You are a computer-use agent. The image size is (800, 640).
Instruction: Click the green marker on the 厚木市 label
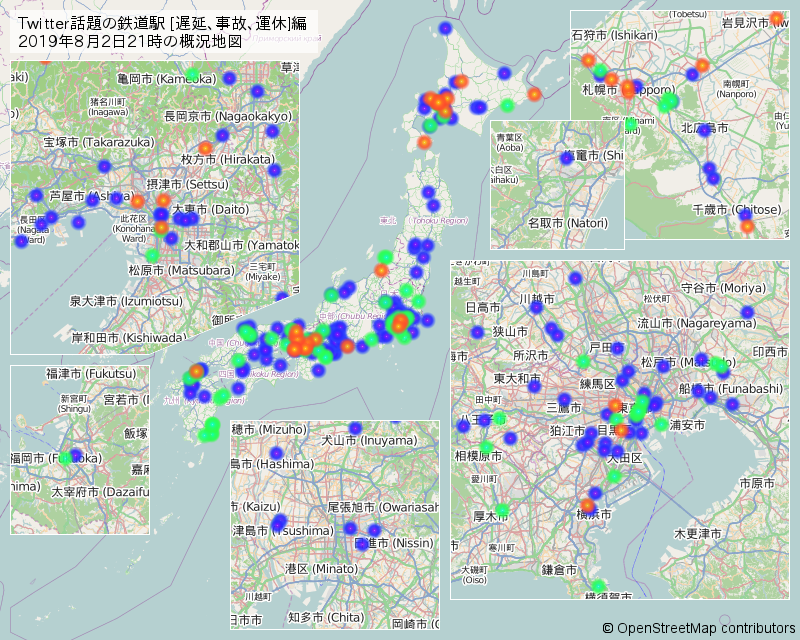503,509
